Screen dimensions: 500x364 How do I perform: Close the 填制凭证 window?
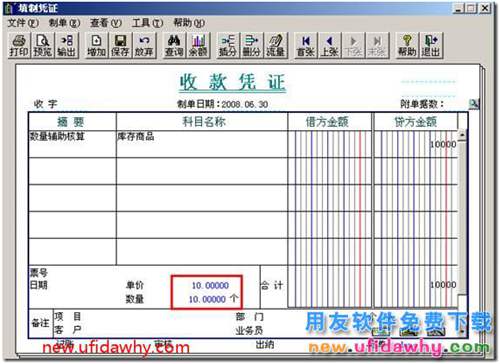tap(485, 8)
